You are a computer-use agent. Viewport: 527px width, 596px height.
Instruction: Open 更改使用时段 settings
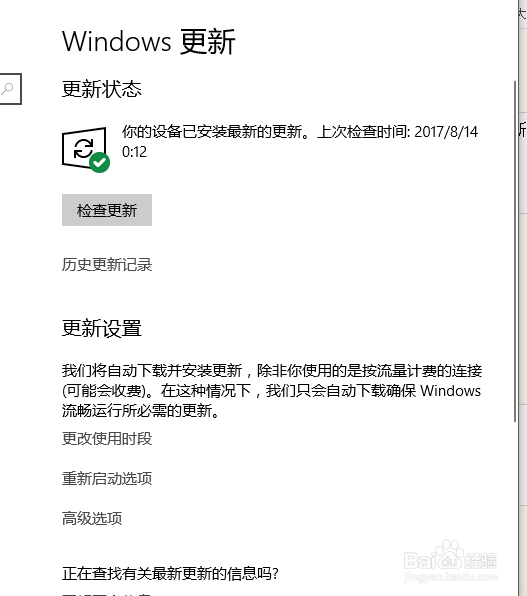107,439
